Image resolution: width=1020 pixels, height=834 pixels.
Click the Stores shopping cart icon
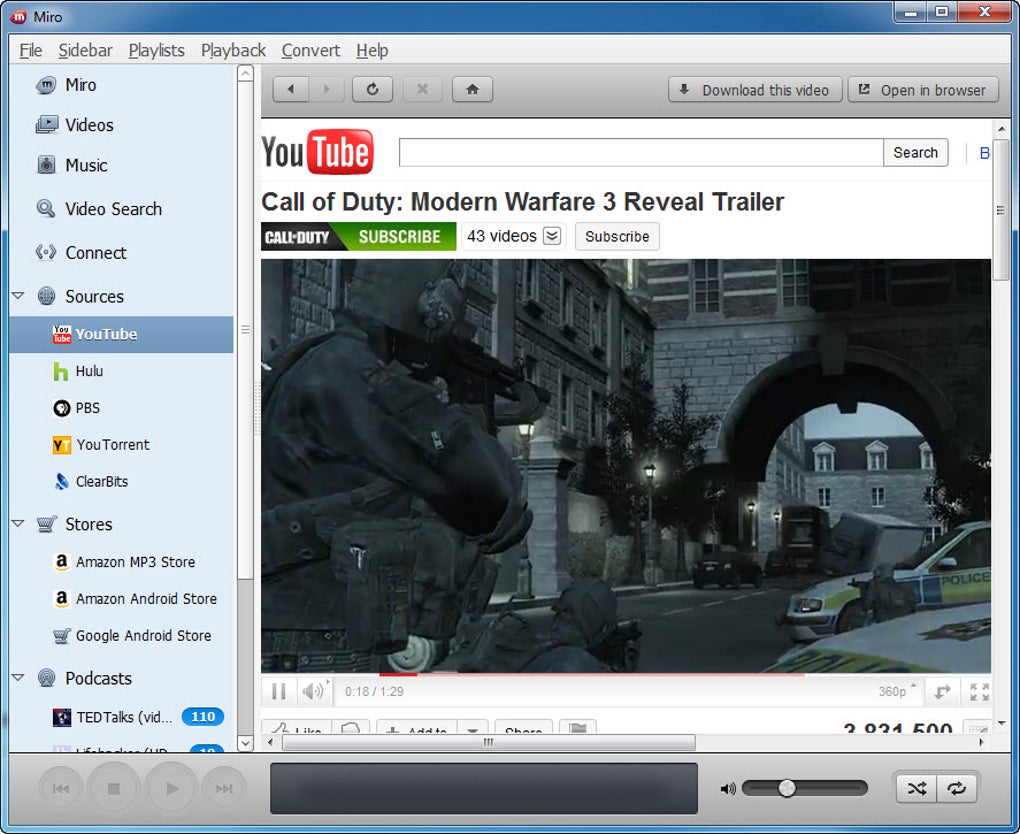coord(46,524)
